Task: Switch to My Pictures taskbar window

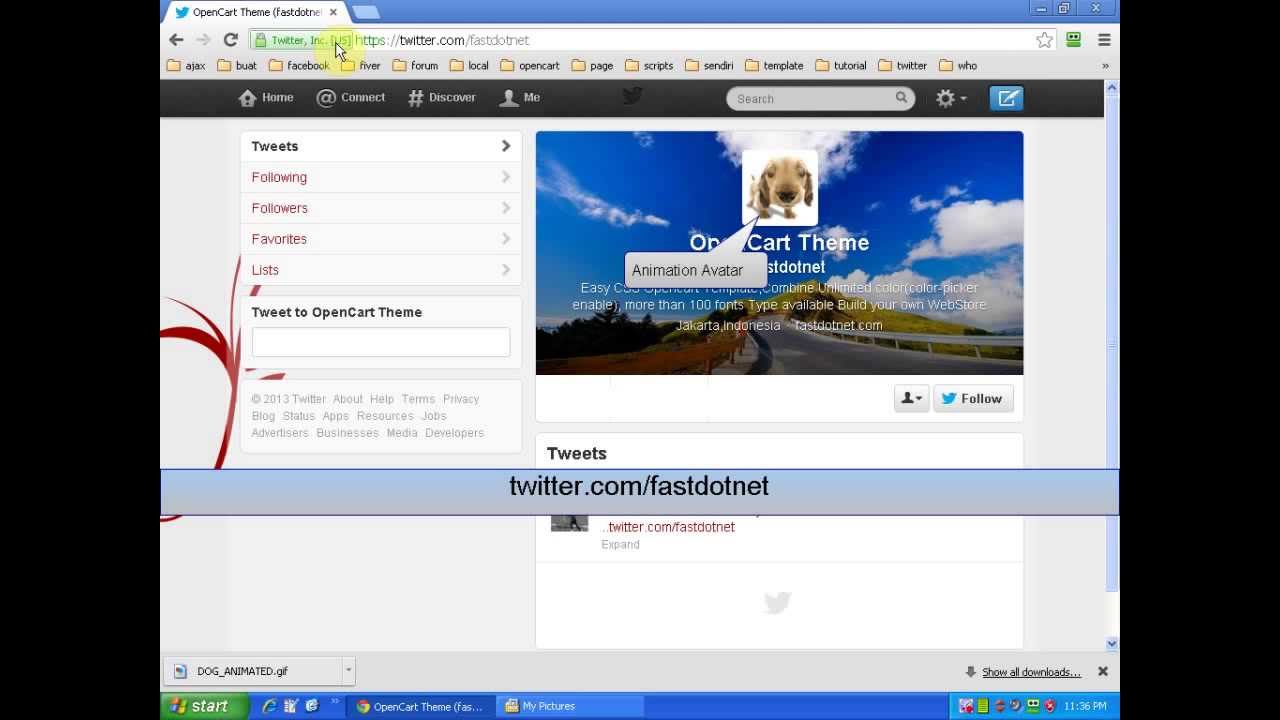Action: pyautogui.click(x=570, y=706)
